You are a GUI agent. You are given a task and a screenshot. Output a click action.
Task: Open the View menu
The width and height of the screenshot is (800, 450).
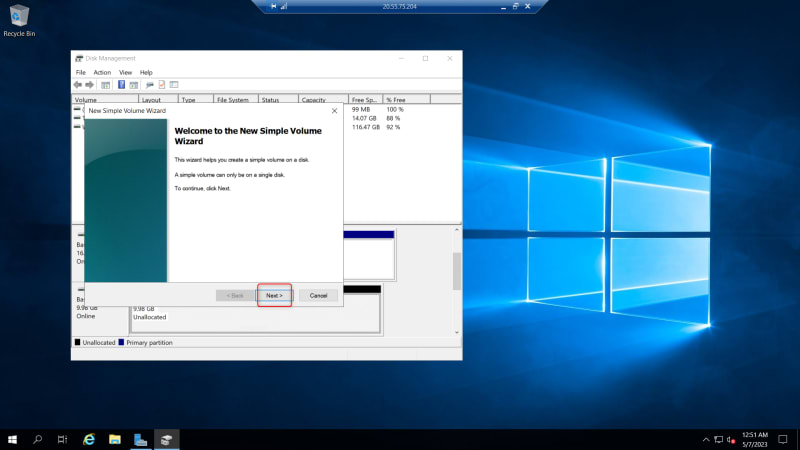point(126,72)
